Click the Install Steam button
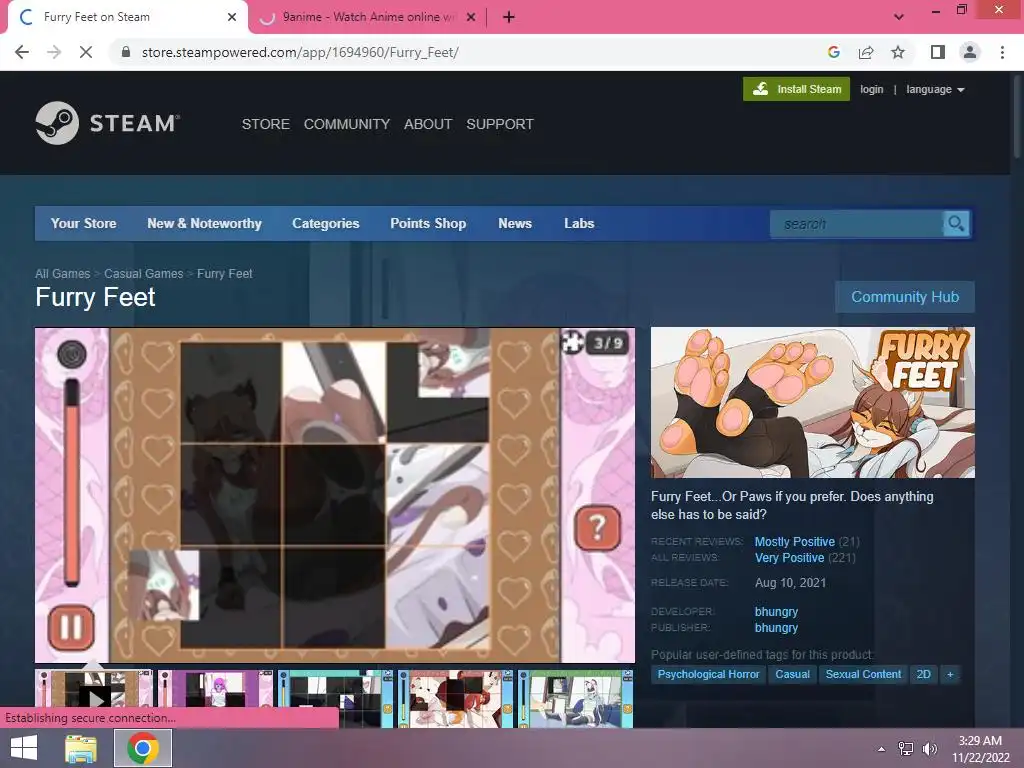 click(x=797, y=89)
